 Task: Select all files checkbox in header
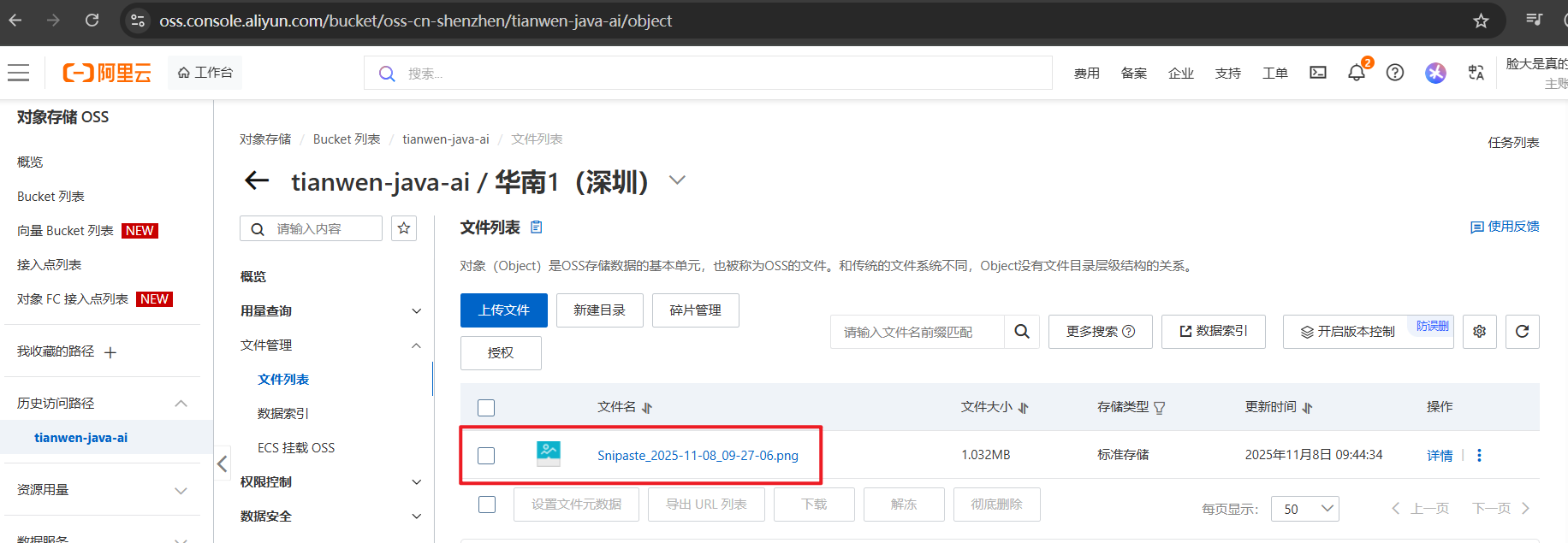tap(486, 408)
